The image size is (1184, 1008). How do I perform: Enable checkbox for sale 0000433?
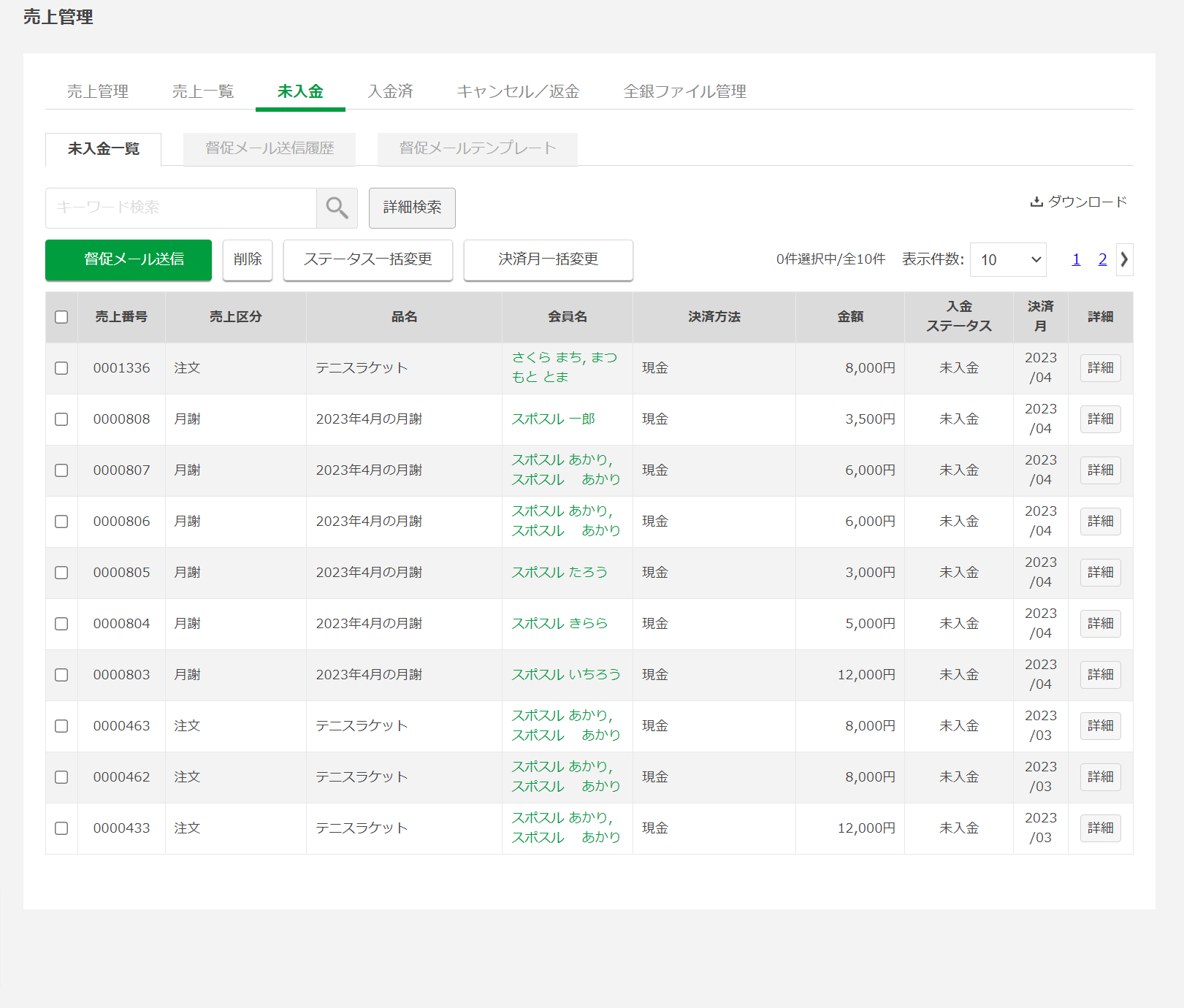[61, 828]
